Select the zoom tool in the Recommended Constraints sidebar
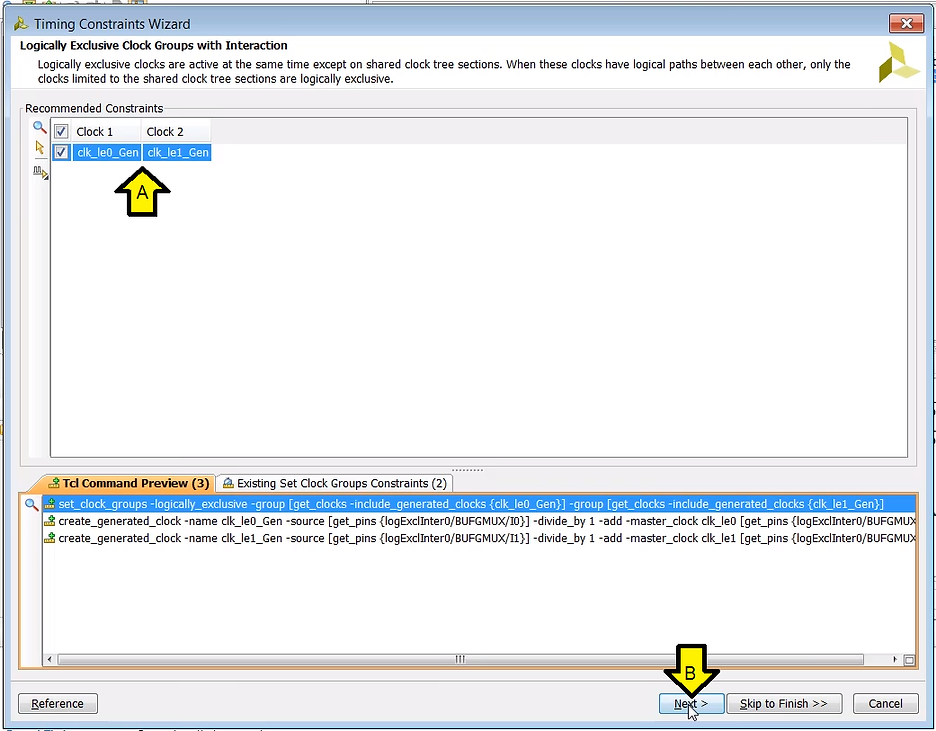 [x=39, y=128]
